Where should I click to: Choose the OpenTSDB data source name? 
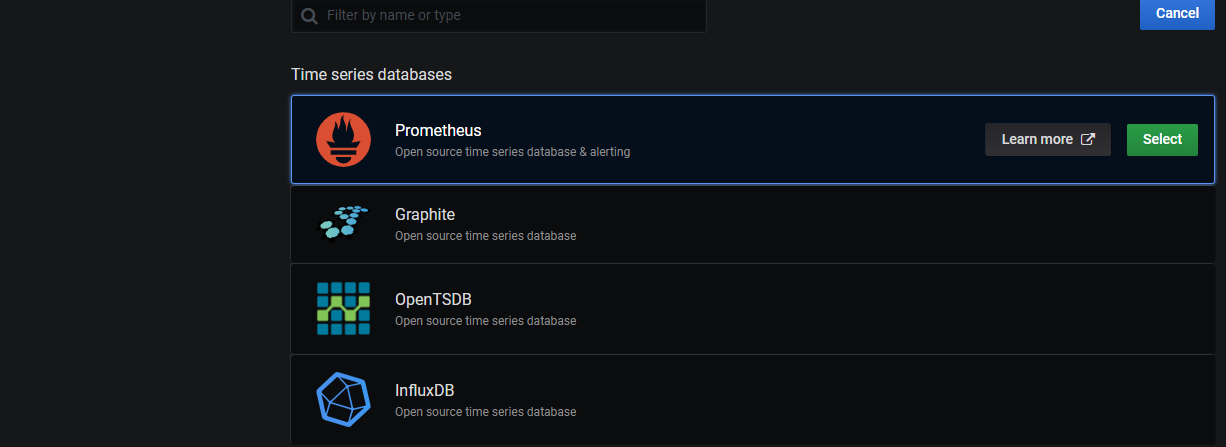coord(433,299)
